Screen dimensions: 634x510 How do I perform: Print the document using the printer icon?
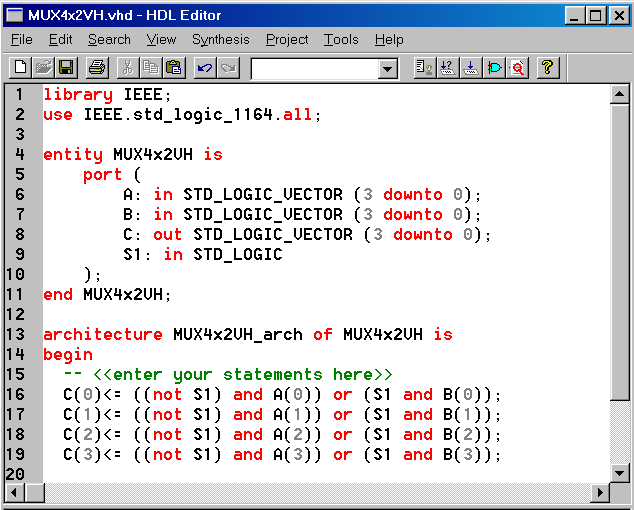(97, 68)
